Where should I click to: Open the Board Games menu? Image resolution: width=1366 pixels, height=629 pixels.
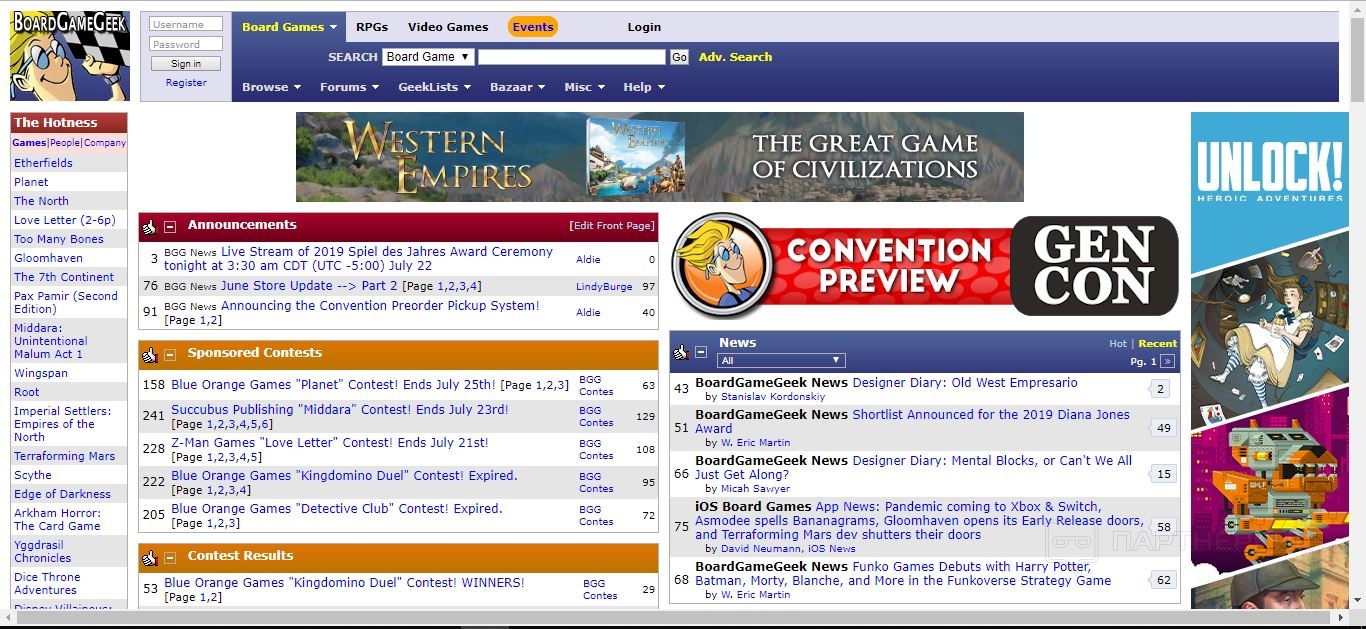pyautogui.click(x=289, y=27)
